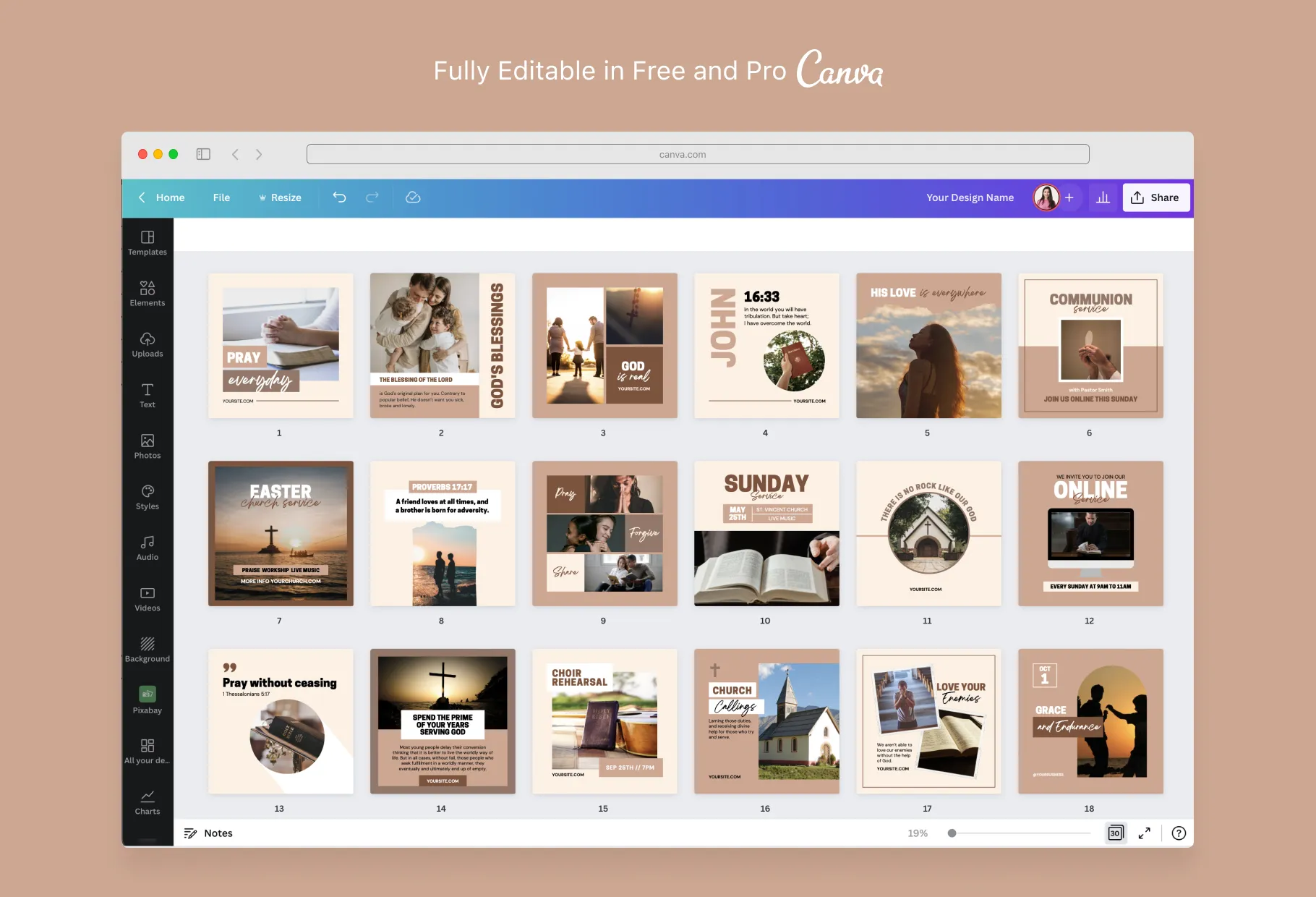Click the cloud save status icon
The image size is (1316, 897).
[413, 197]
